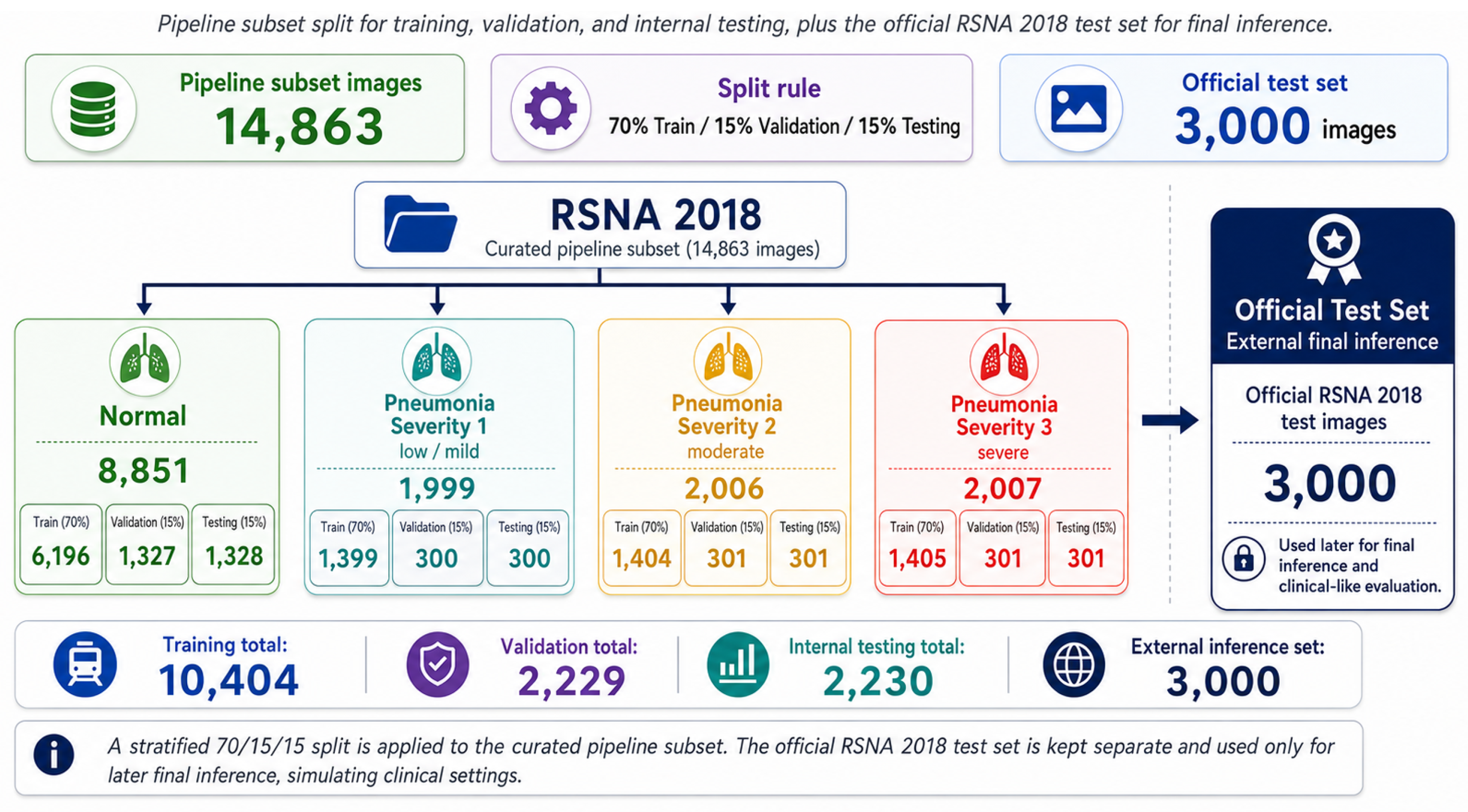Click the dark arrow pointing to Official Test Set
Screen dimensions: 1468x812
[x=1170, y=420]
